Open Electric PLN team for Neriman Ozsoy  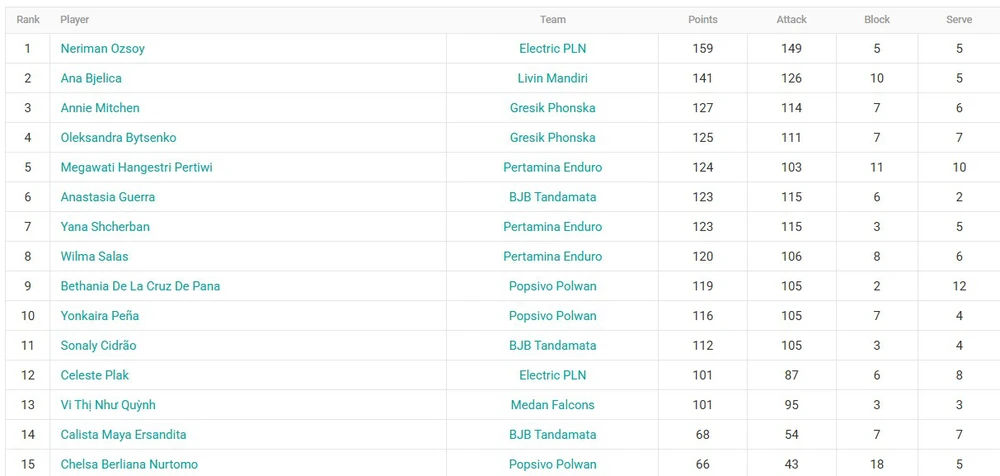coord(552,48)
